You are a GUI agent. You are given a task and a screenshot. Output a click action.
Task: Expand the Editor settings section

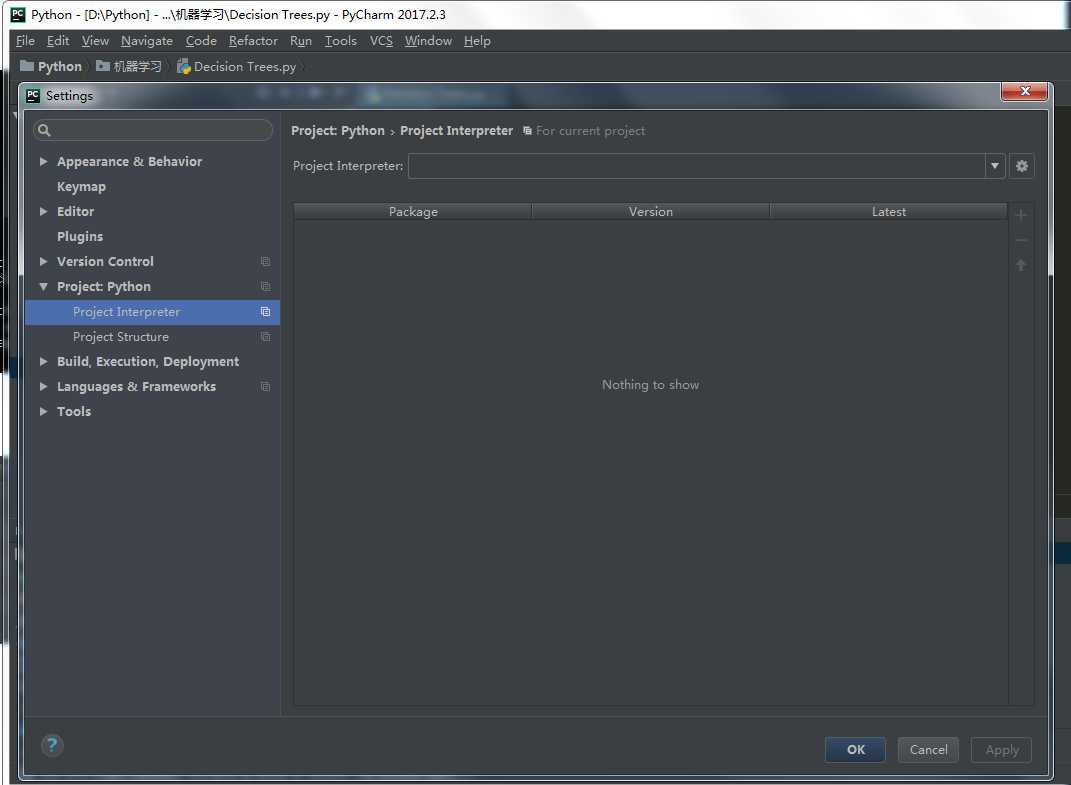point(43,212)
